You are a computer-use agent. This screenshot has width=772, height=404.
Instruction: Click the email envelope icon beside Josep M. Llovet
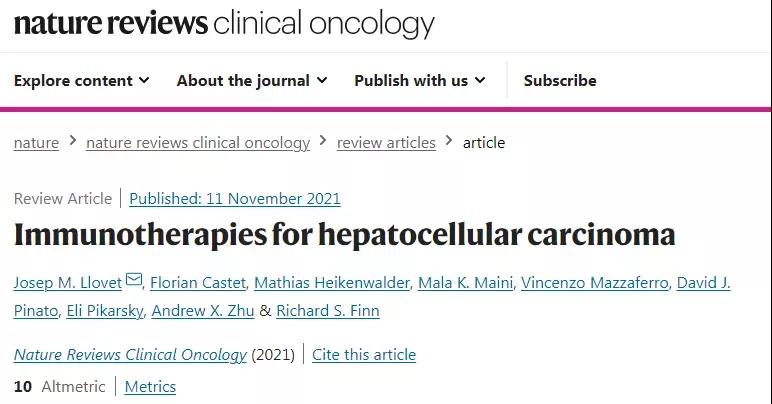pos(134,280)
